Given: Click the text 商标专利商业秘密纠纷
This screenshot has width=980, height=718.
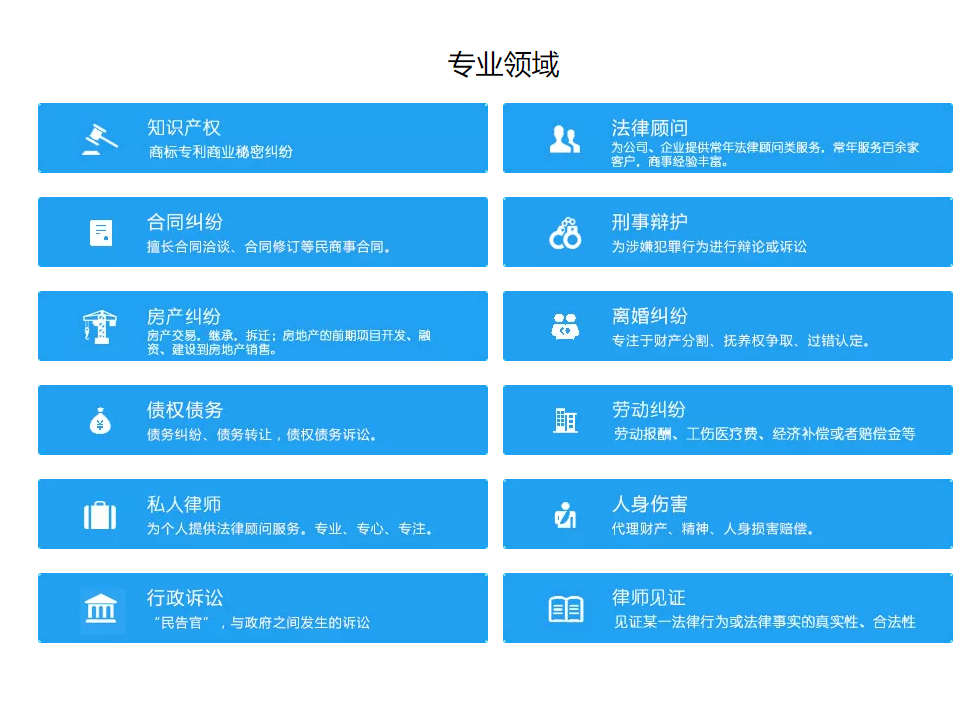Looking at the screenshot, I should point(221,152).
